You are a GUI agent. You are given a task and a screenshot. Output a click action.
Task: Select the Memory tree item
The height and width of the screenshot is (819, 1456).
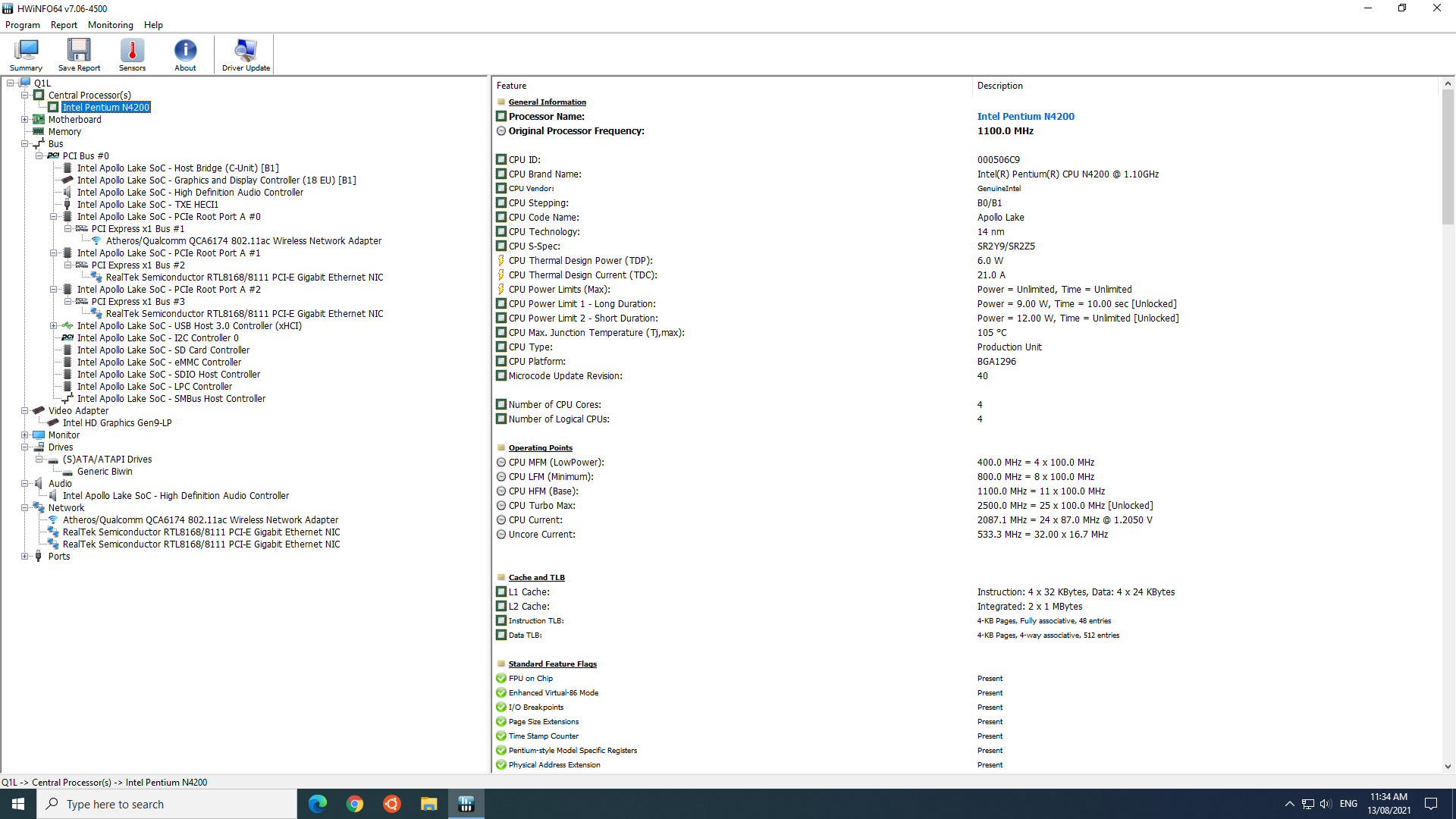pyautogui.click(x=64, y=132)
